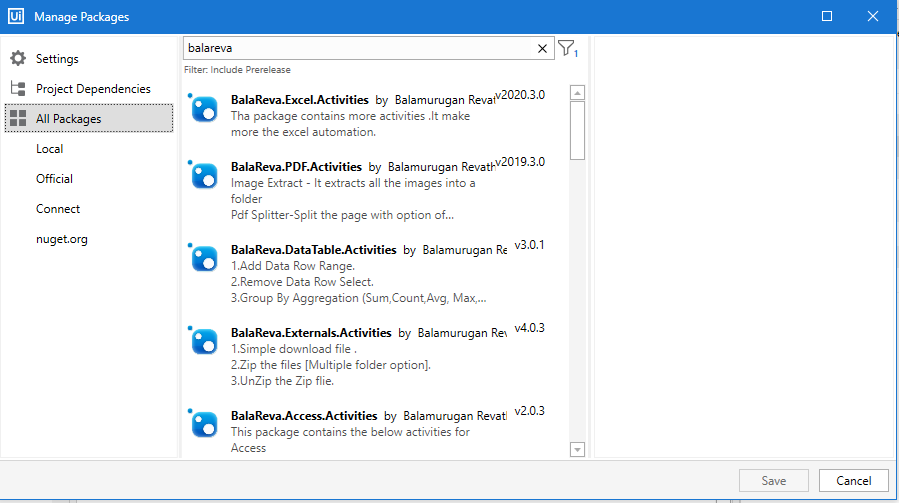
Task: Click the package list scrollbar thumb
Action: click(577, 130)
